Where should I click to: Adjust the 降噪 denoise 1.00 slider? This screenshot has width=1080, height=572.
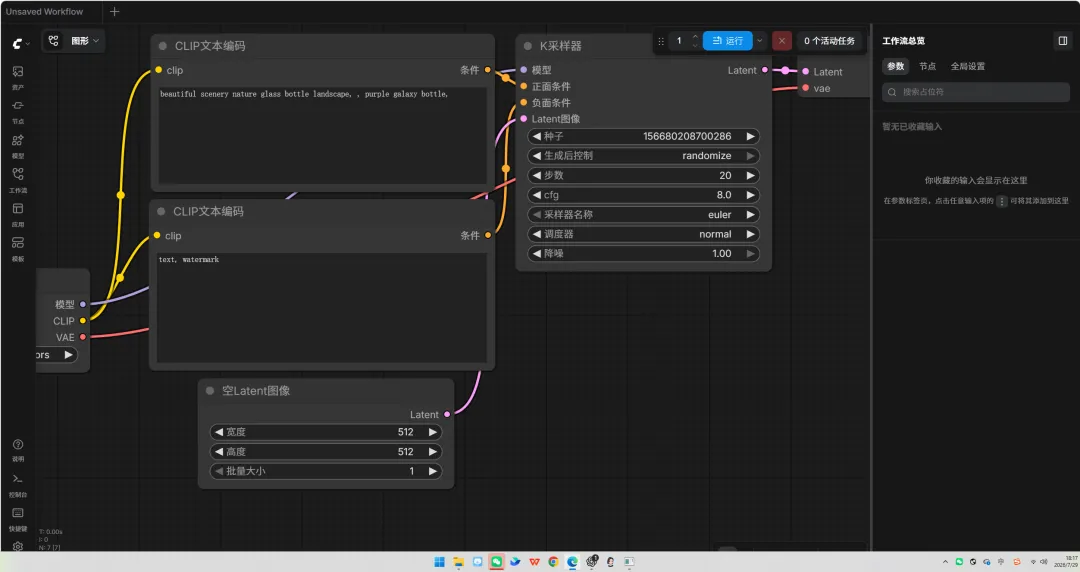(x=643, y=254)
